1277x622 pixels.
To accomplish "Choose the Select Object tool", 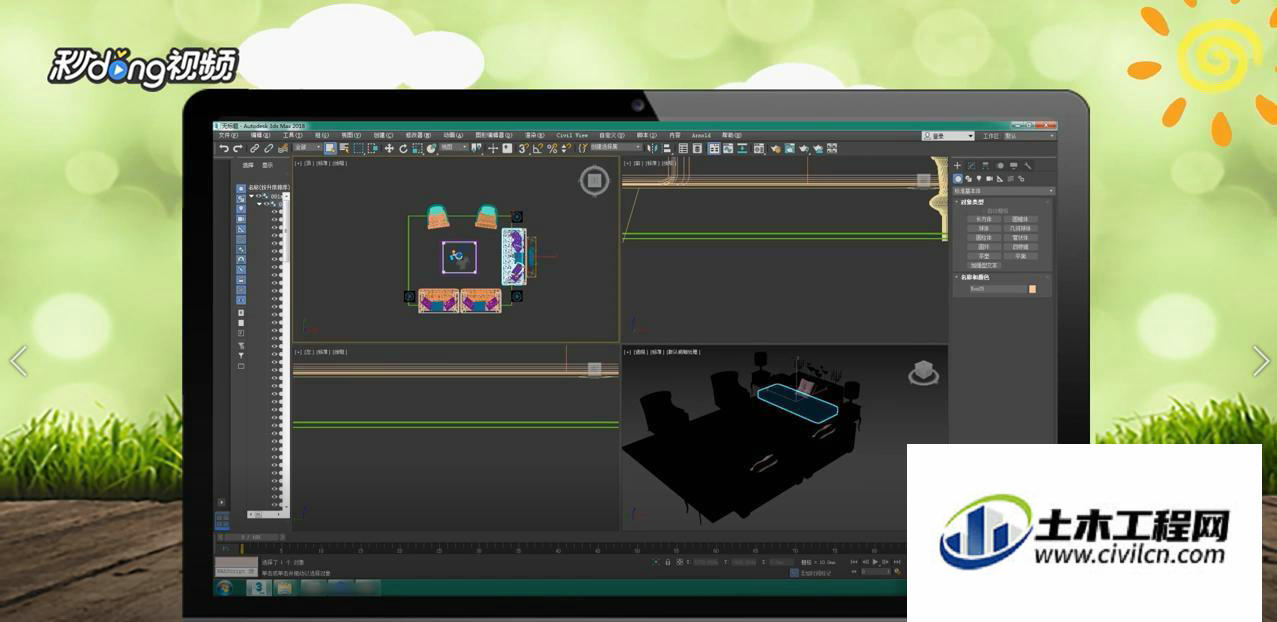I will pos(330,148).
